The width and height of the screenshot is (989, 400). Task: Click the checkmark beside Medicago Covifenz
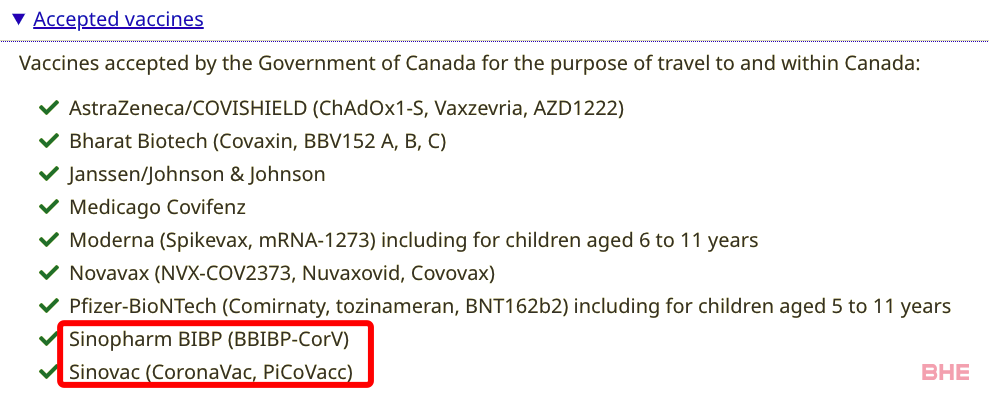pos(49,207)
